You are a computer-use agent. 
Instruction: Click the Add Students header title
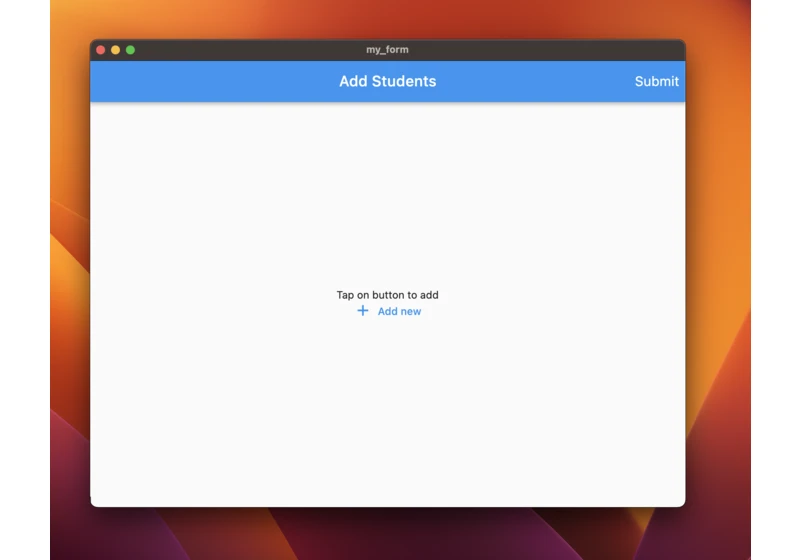tap(388, 81)
